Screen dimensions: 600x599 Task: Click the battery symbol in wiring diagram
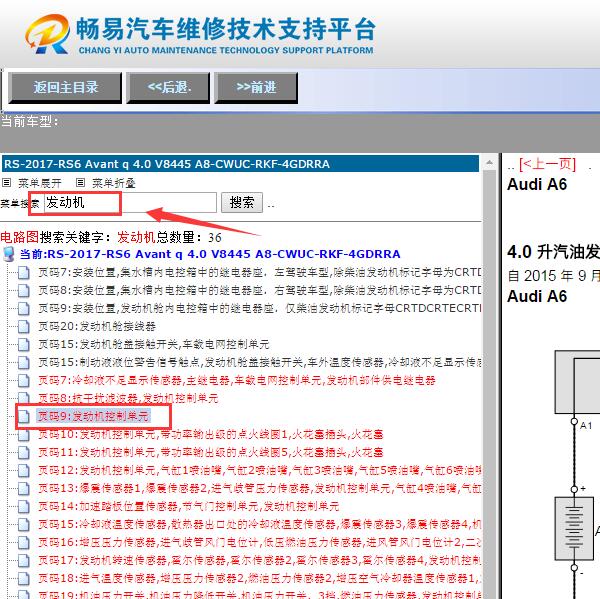(x=574, y=528)
